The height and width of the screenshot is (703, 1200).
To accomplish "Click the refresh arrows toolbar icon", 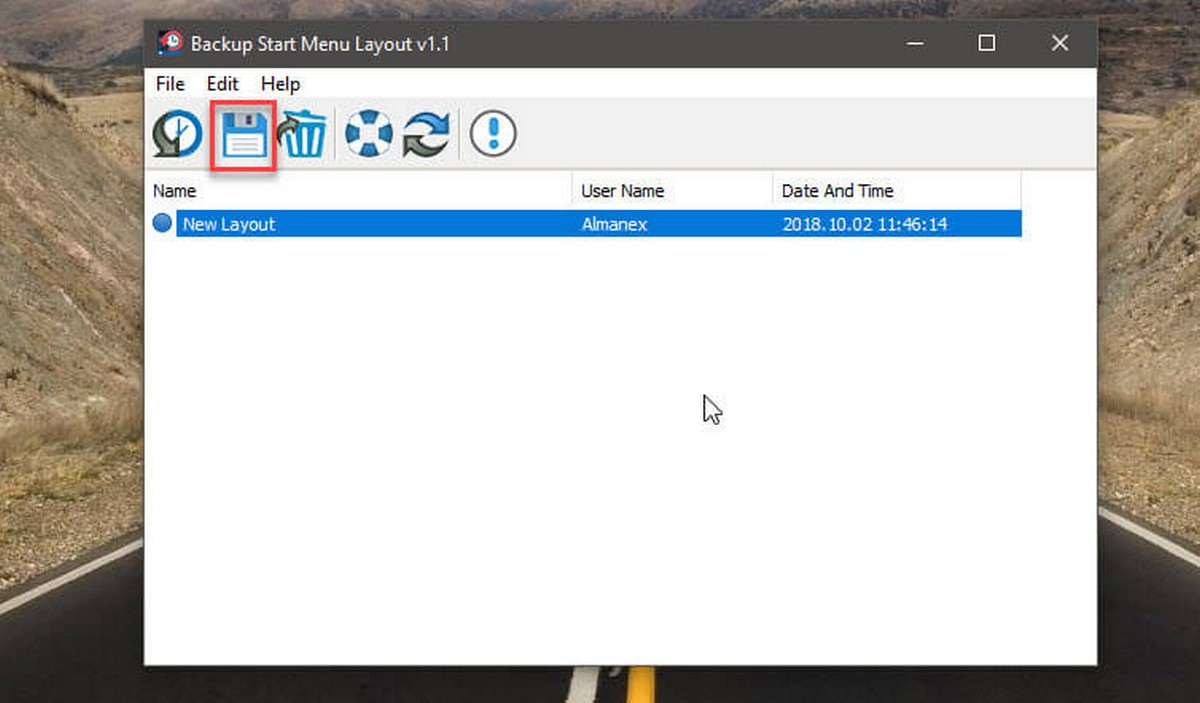I will point(426,134).
